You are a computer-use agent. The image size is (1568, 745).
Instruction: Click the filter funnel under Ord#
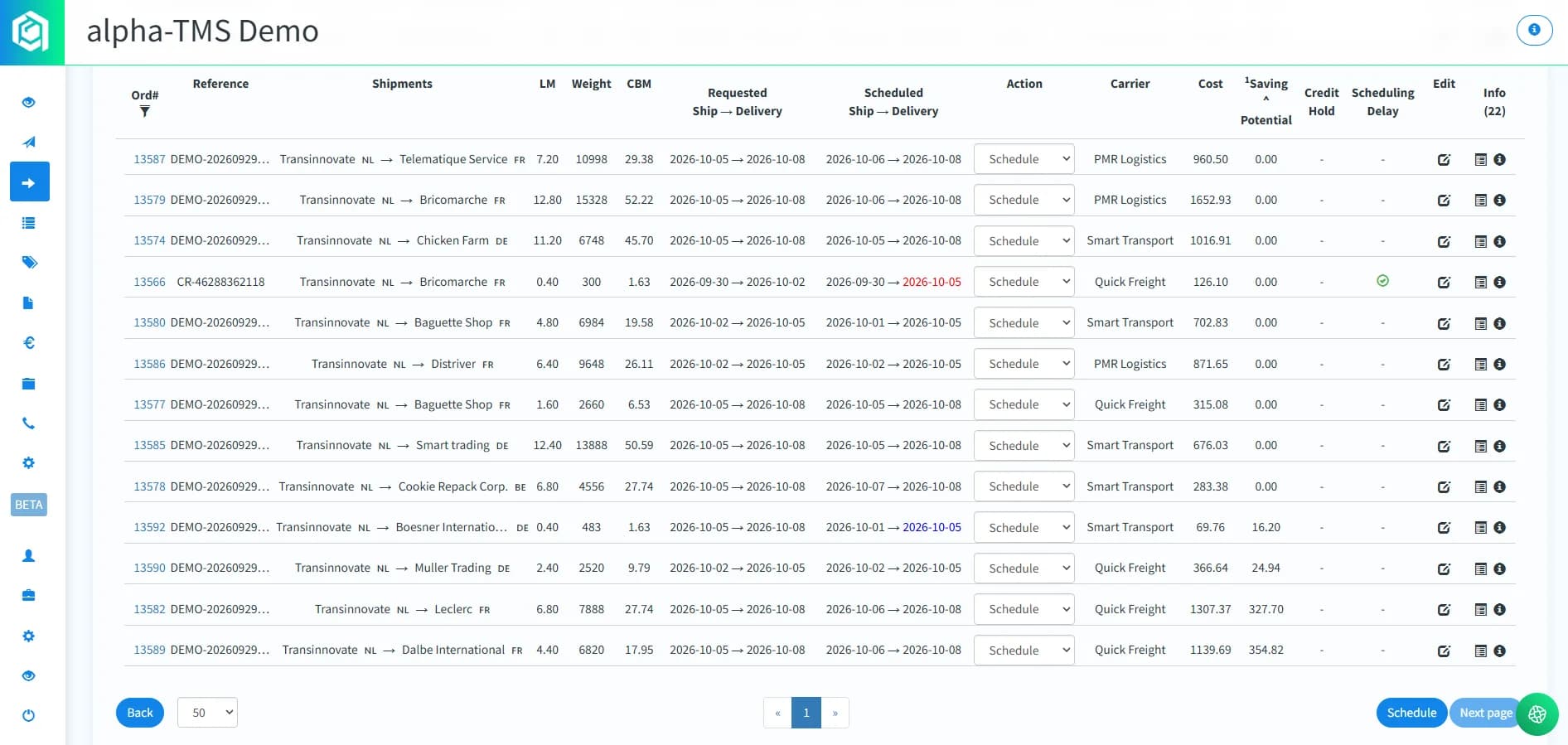[144, 111]
